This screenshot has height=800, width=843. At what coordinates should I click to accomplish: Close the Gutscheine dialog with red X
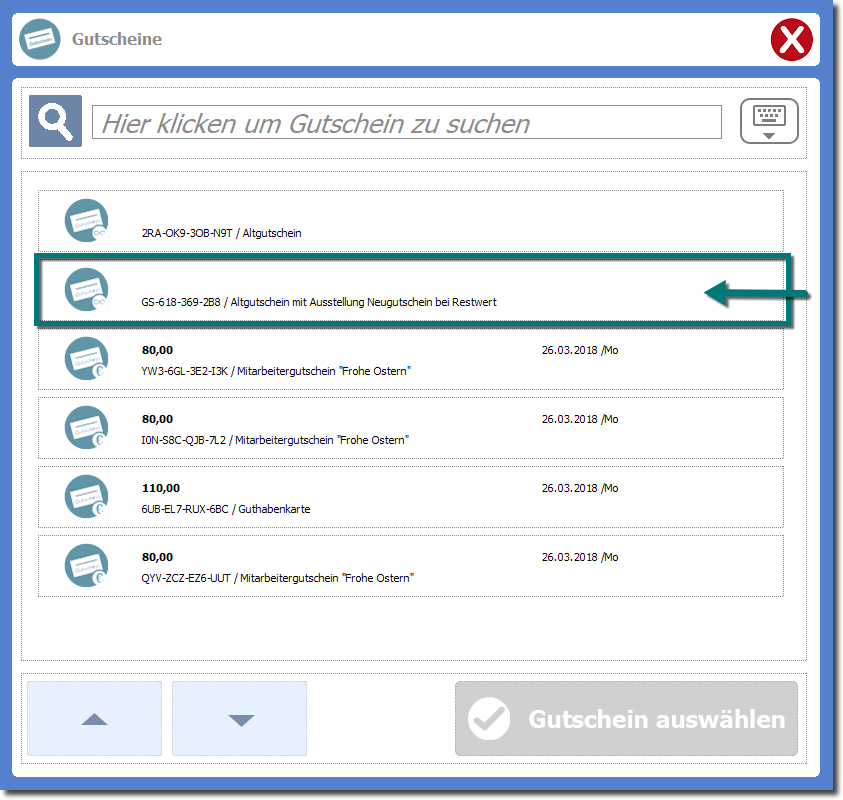click(x=791, y=40)
